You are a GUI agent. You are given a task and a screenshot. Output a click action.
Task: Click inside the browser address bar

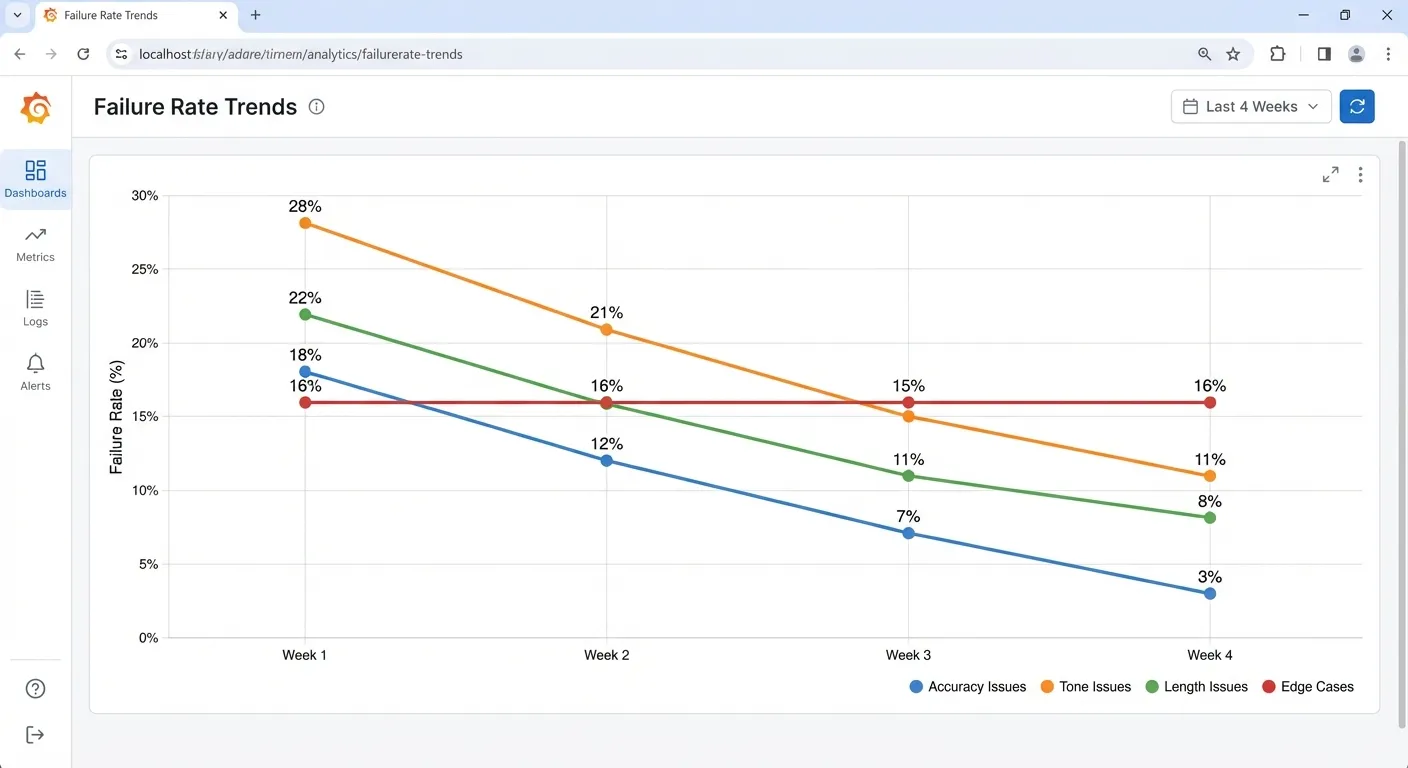pos(400,54)
